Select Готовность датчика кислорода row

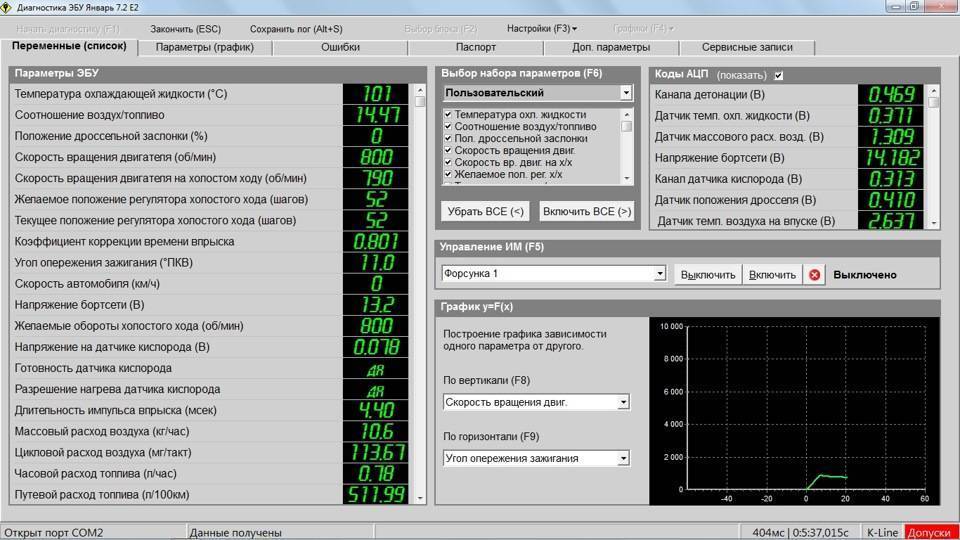pyautogui.click(x=211, y=368)
